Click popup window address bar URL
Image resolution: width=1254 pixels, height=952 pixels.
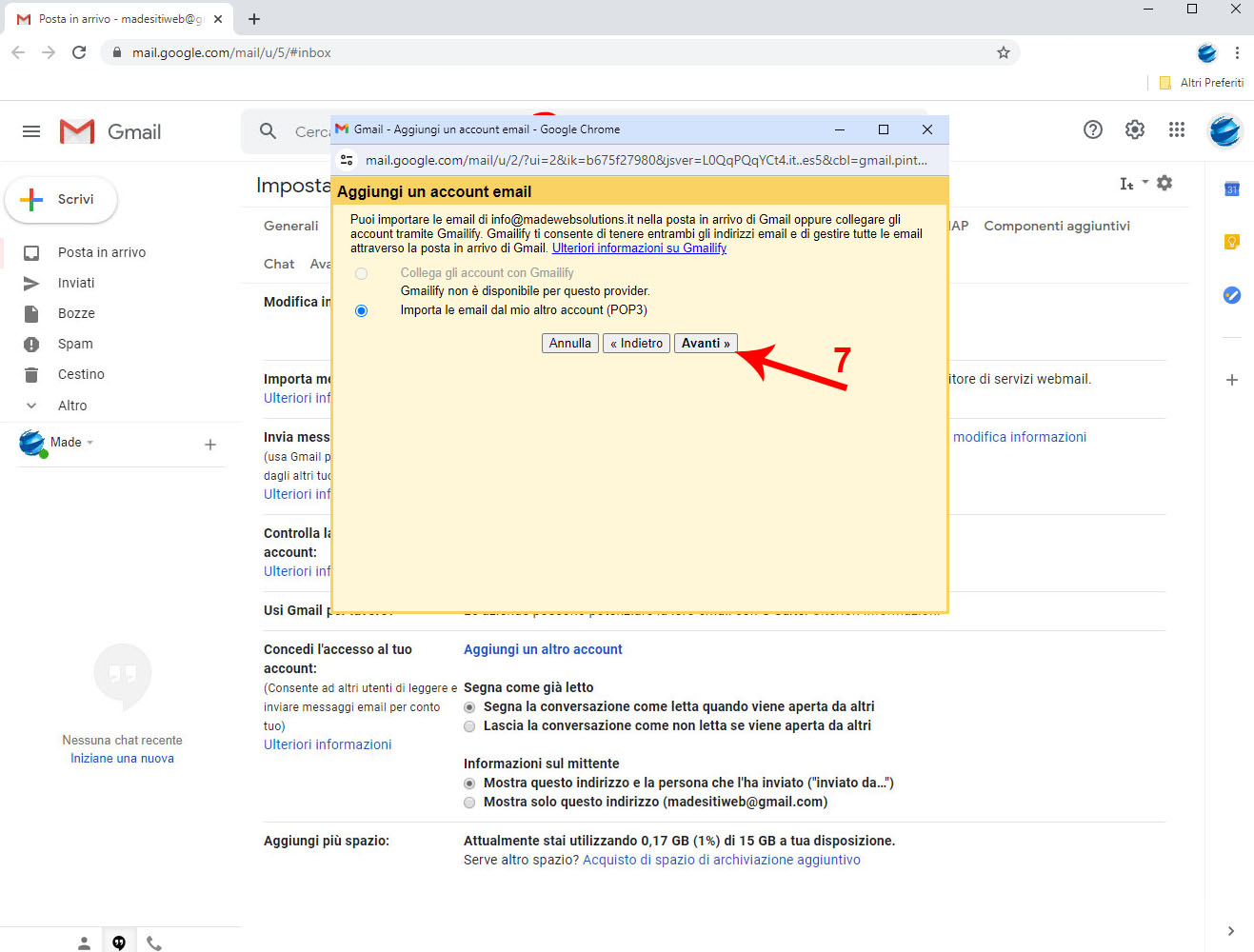647,160
